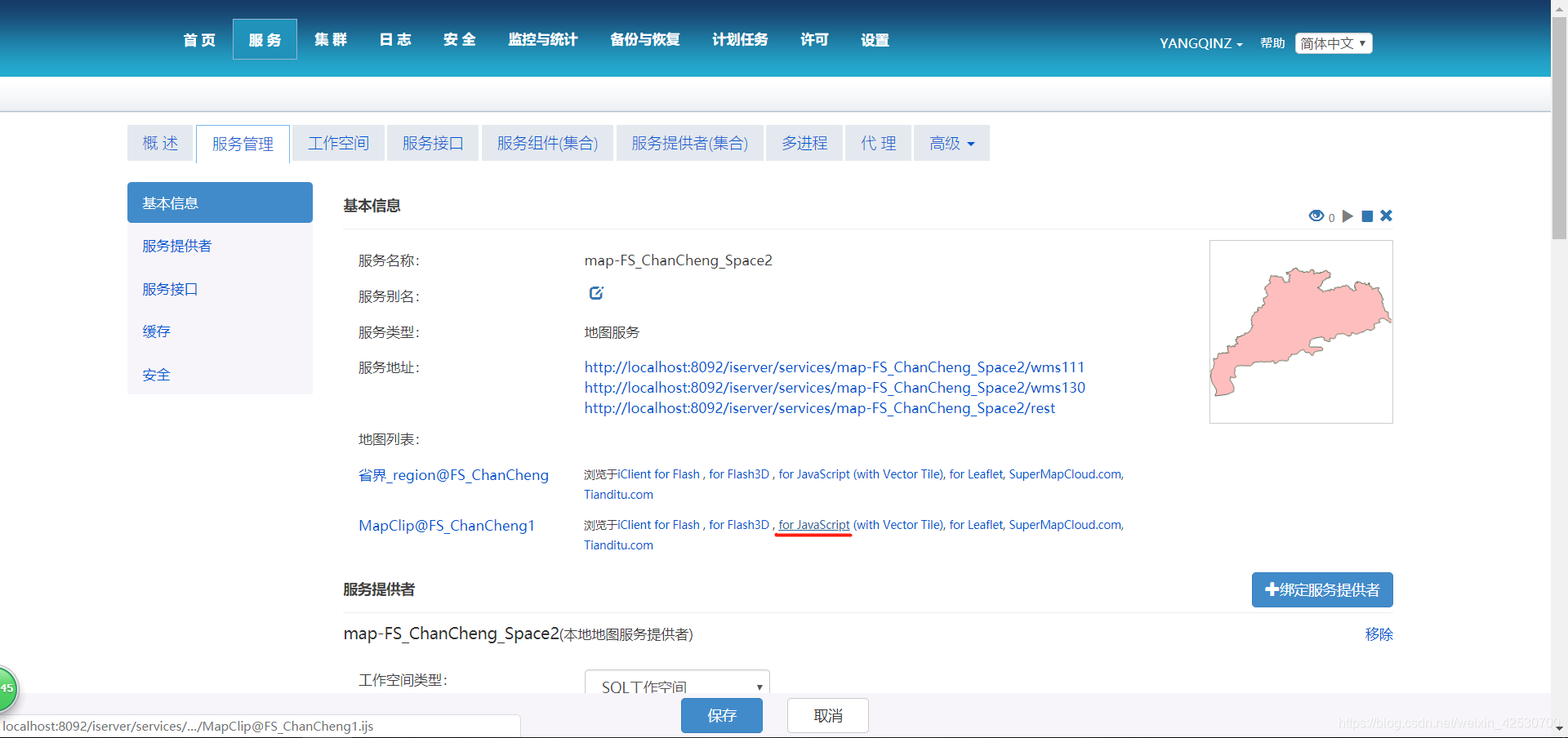The height and width of the screenshot is (738, 1568).
Task: Open the wms130 service address link
Action: [x=835, y=388]
